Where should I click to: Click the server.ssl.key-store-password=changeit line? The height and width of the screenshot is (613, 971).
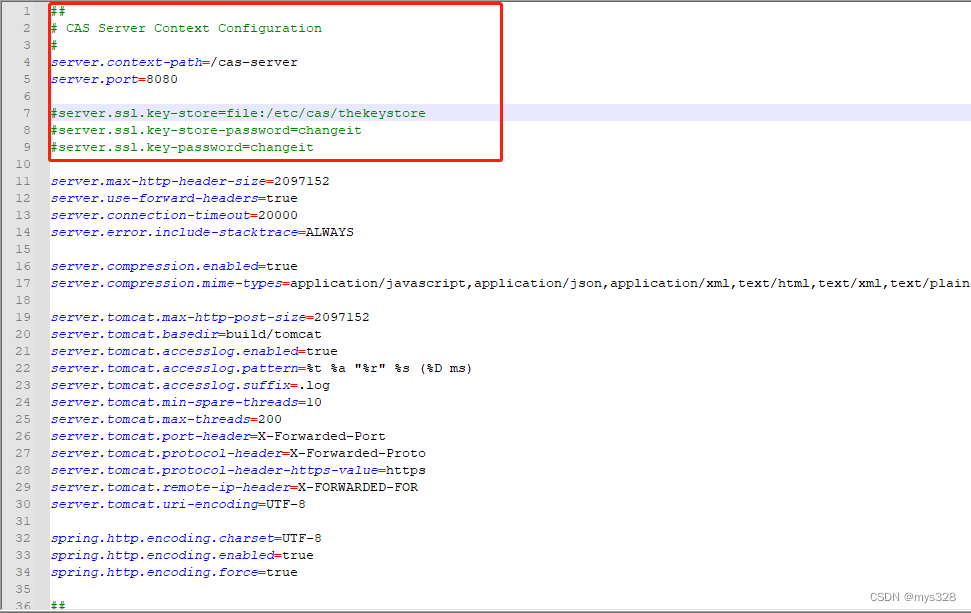click(206, 130)
